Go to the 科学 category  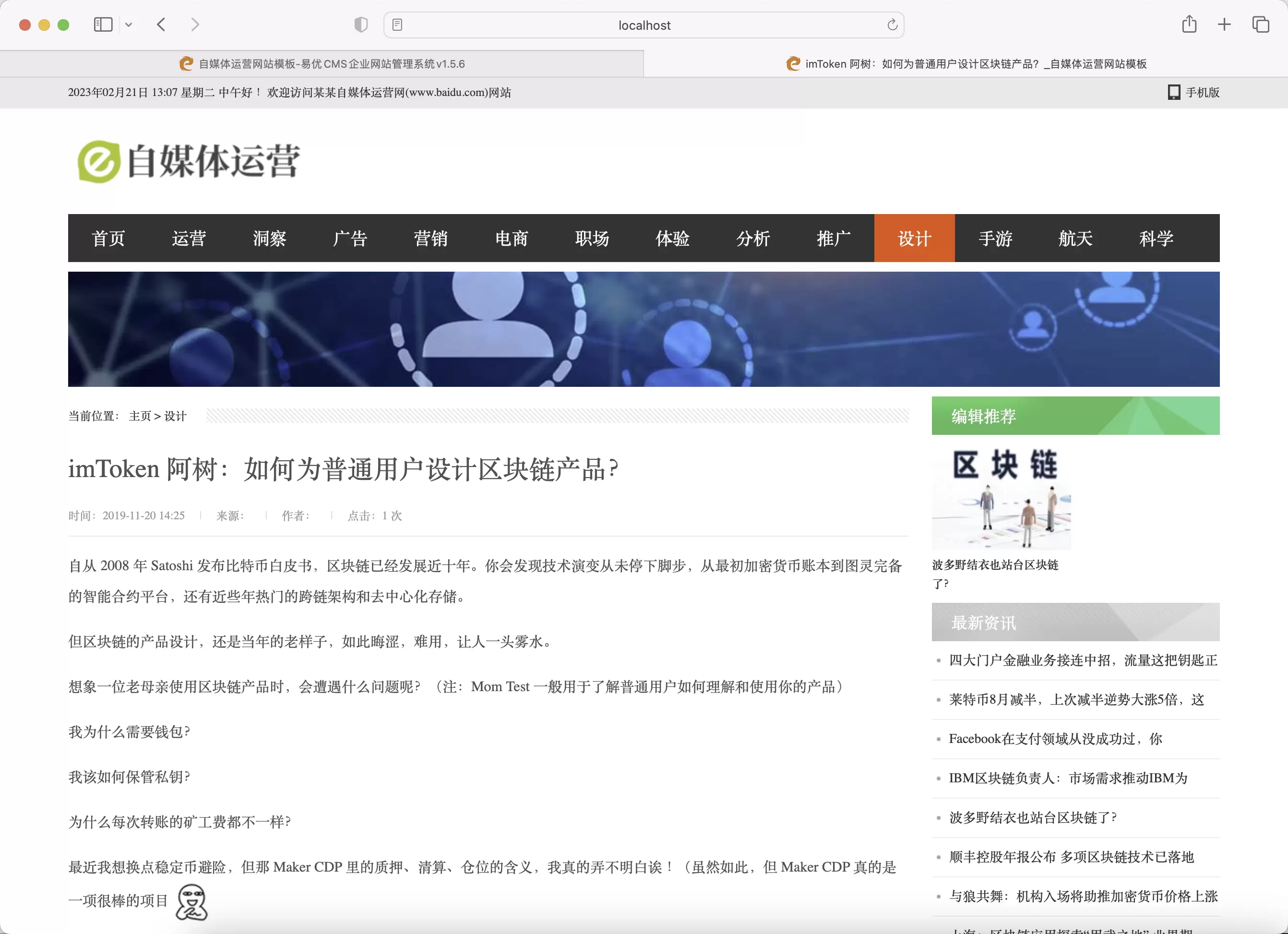tap(1157, 238)
